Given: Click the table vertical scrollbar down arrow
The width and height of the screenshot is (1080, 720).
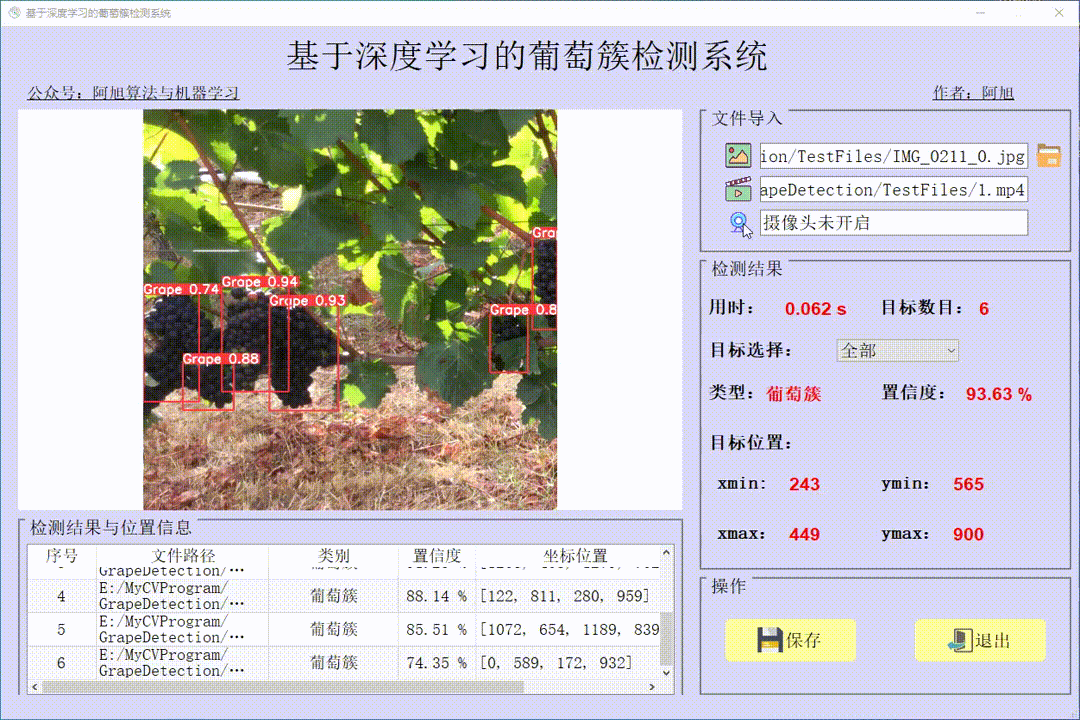Looking at the screenshot, I should coord(666,672).
